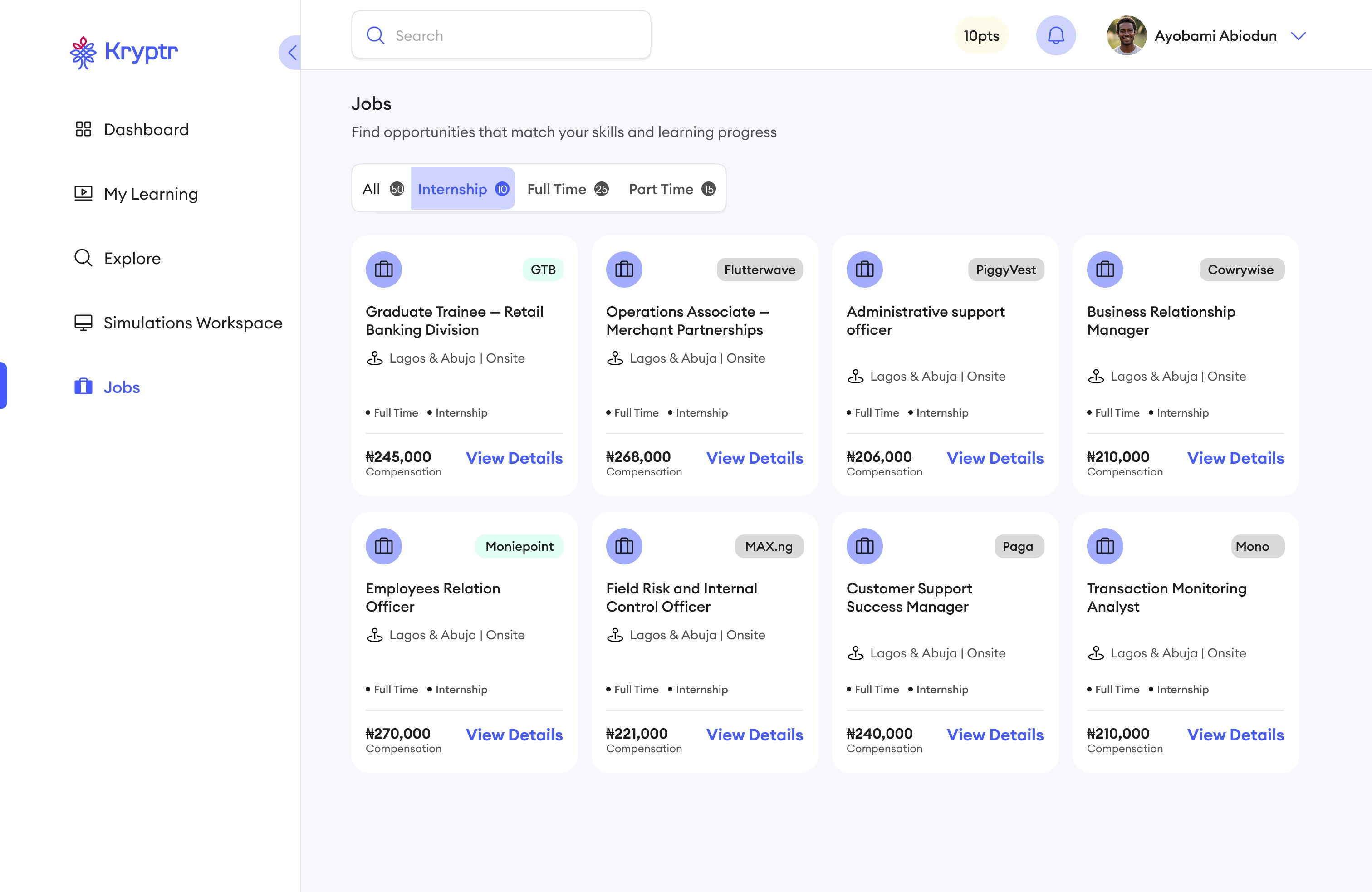Click location pin icon on GTB card

point(375,358)
